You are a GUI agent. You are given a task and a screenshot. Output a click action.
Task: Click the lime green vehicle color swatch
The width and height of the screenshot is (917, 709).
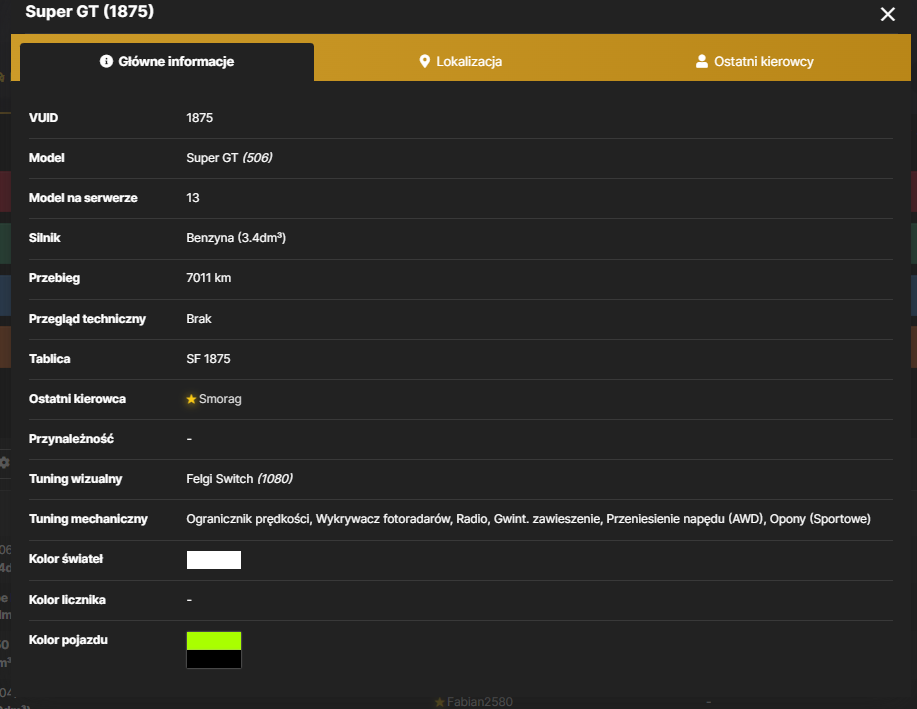(x=213, y=641)
